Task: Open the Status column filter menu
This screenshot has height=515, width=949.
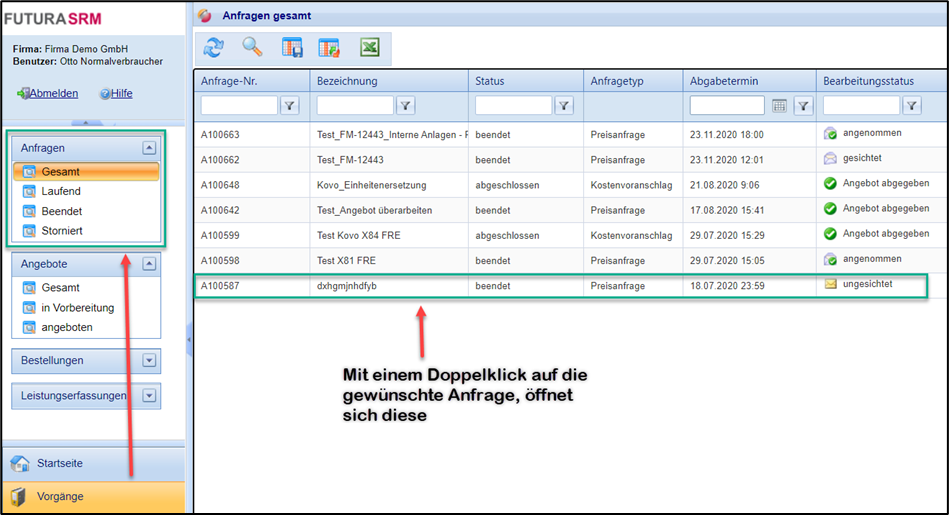Action: tap(564, 105)
